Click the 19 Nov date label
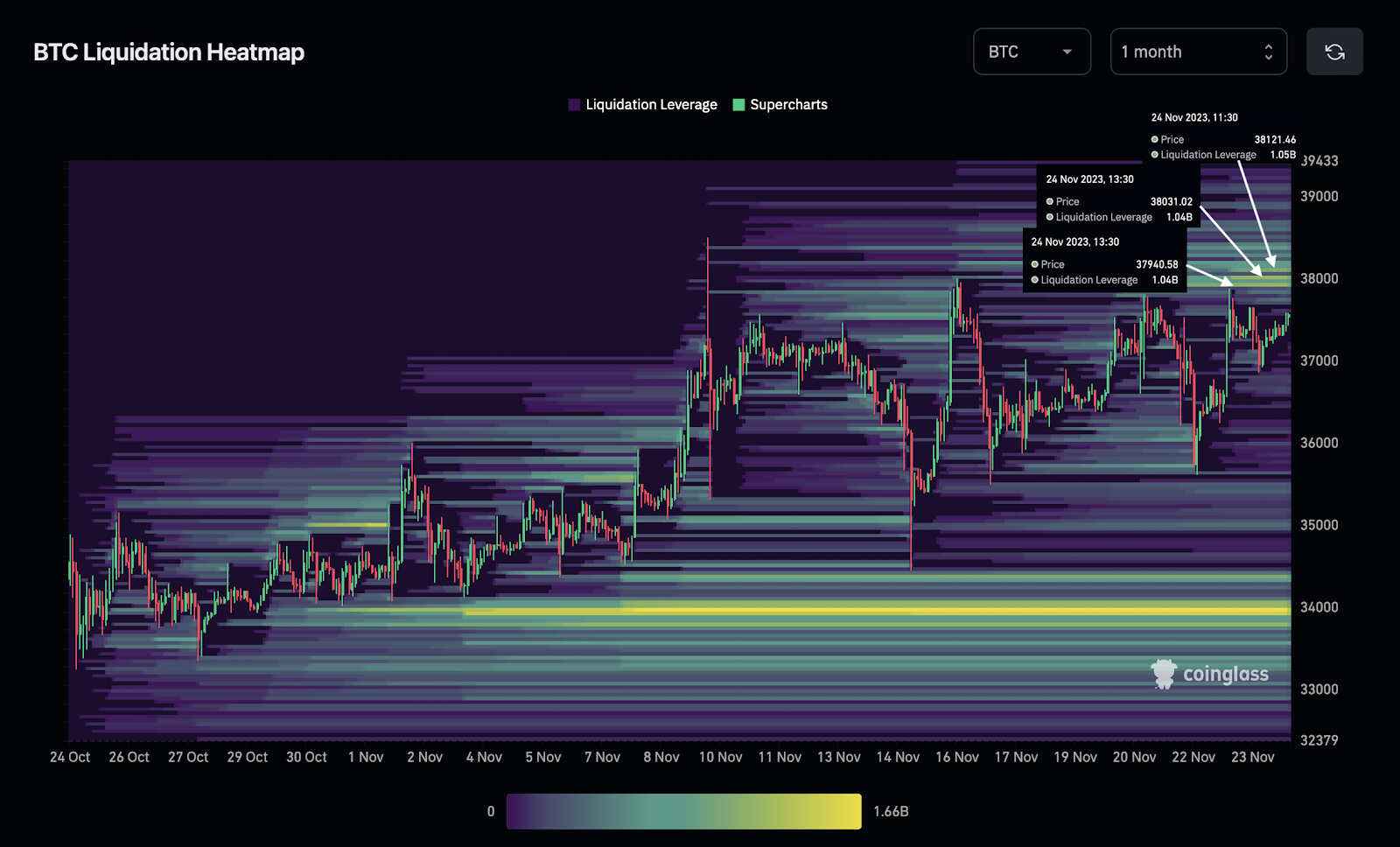 (x=1075, y=757)
